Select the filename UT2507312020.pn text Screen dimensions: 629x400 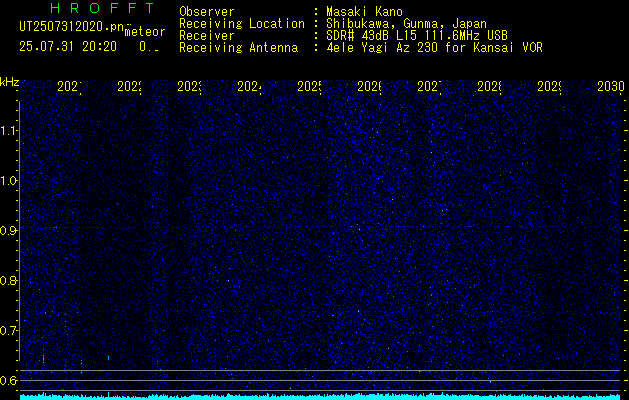[72, 27]
